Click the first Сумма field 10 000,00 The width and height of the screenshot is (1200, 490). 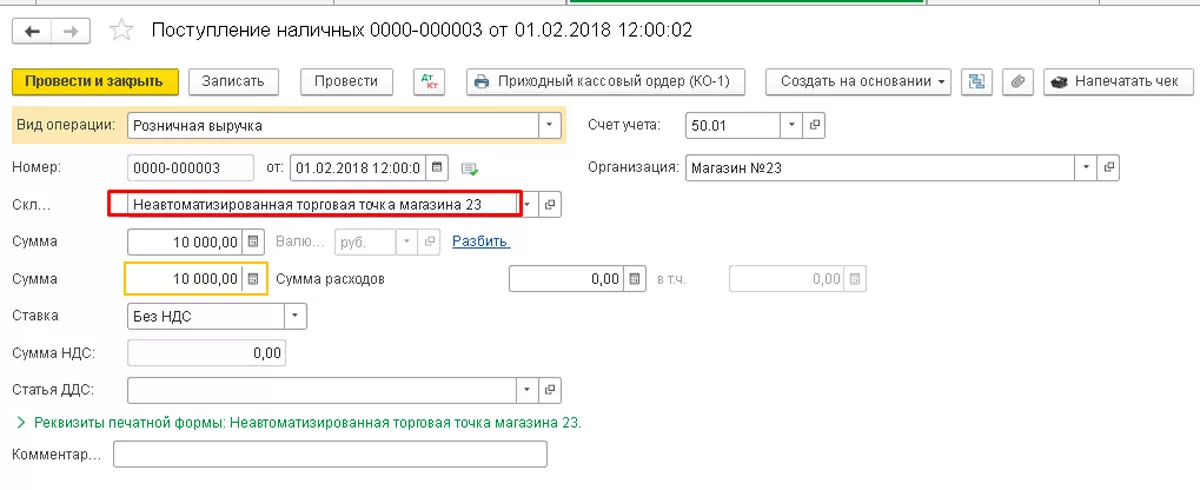pyautogui.click(x=186, y=242)
